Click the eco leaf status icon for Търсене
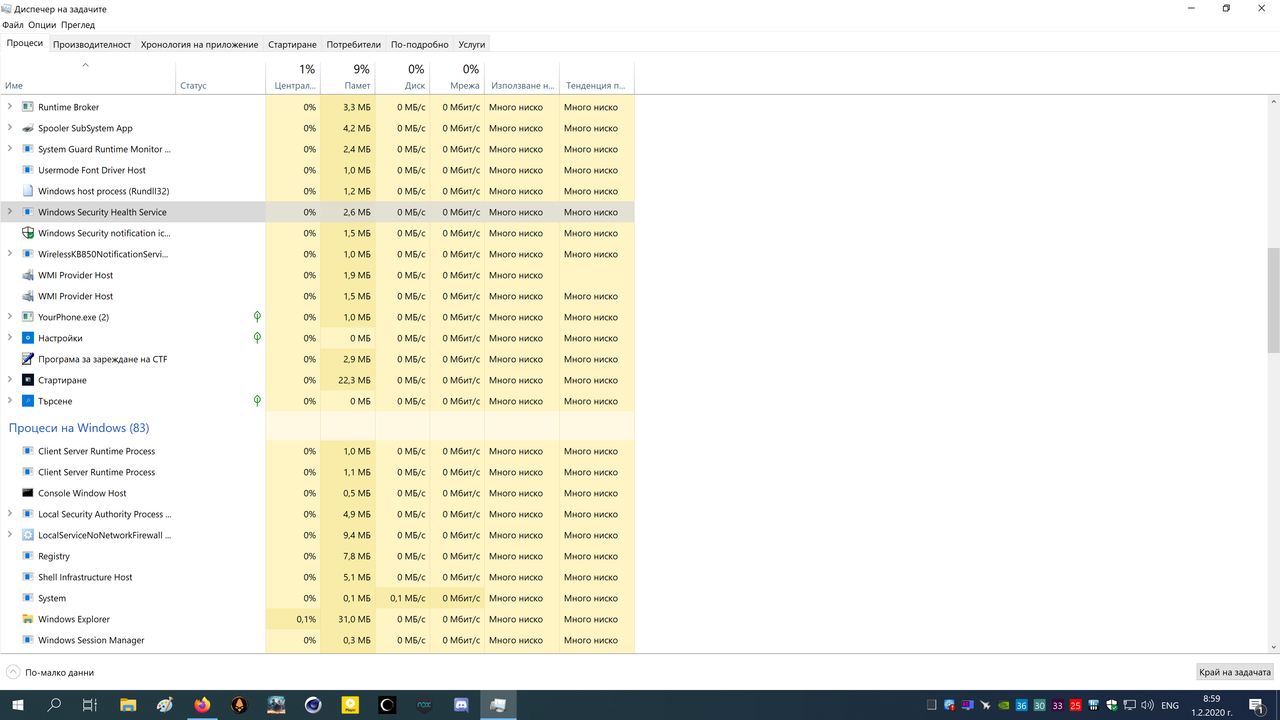Screen dimensions: 1280x720 257,401
